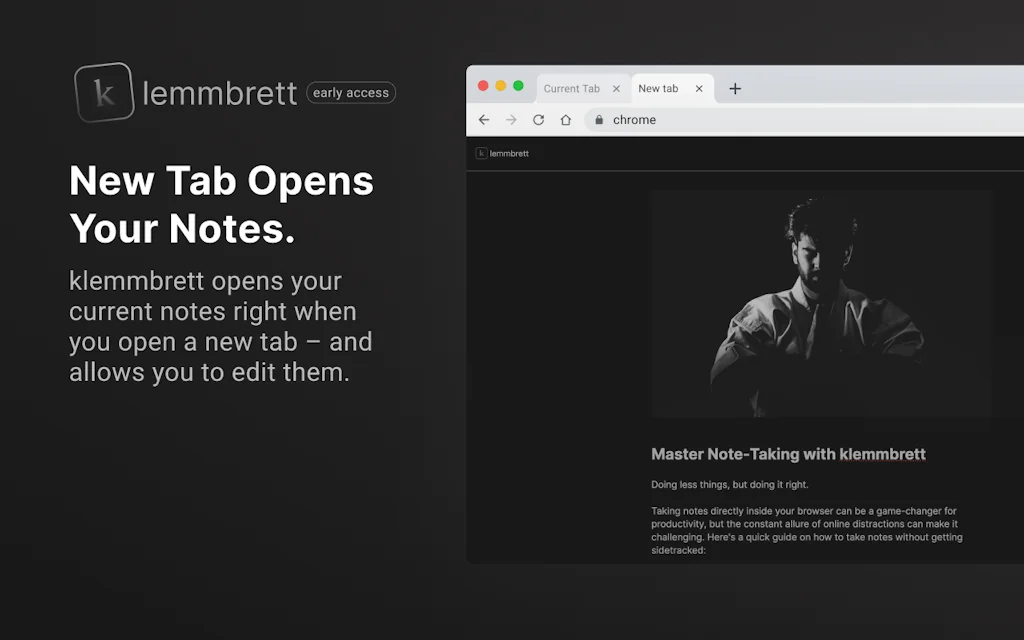Click the home icon in the toolbar
The width and height of the screenshot is (1024, 640).
tap(566, 119)
